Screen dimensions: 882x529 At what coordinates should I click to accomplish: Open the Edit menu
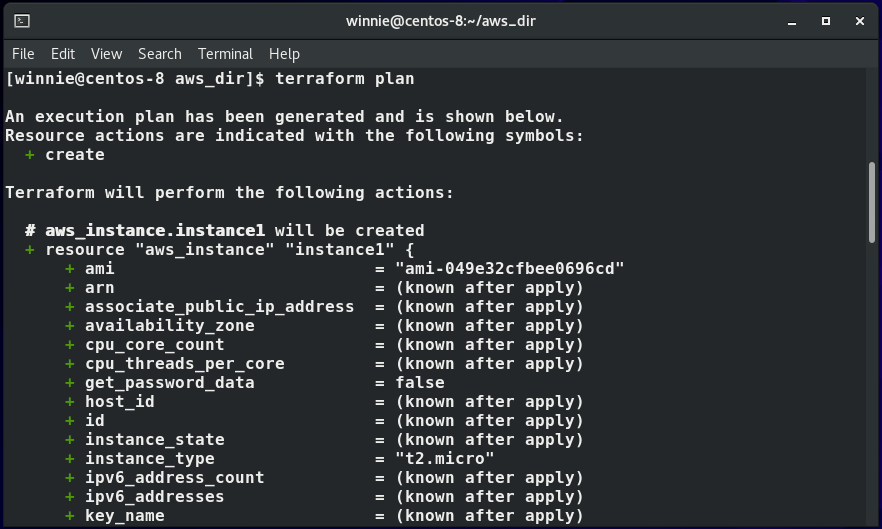[x=63, y=54]
